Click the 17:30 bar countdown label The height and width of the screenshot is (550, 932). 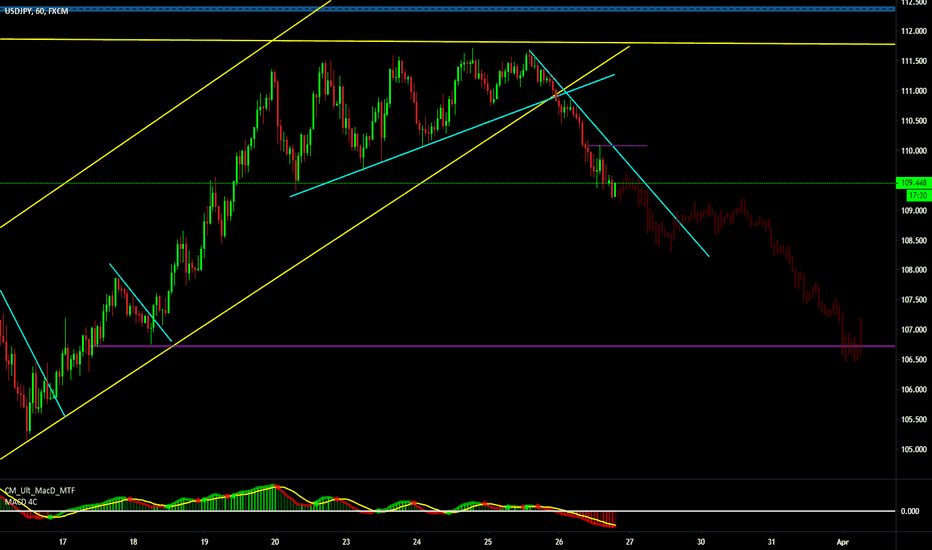click(x=918, y=195)
